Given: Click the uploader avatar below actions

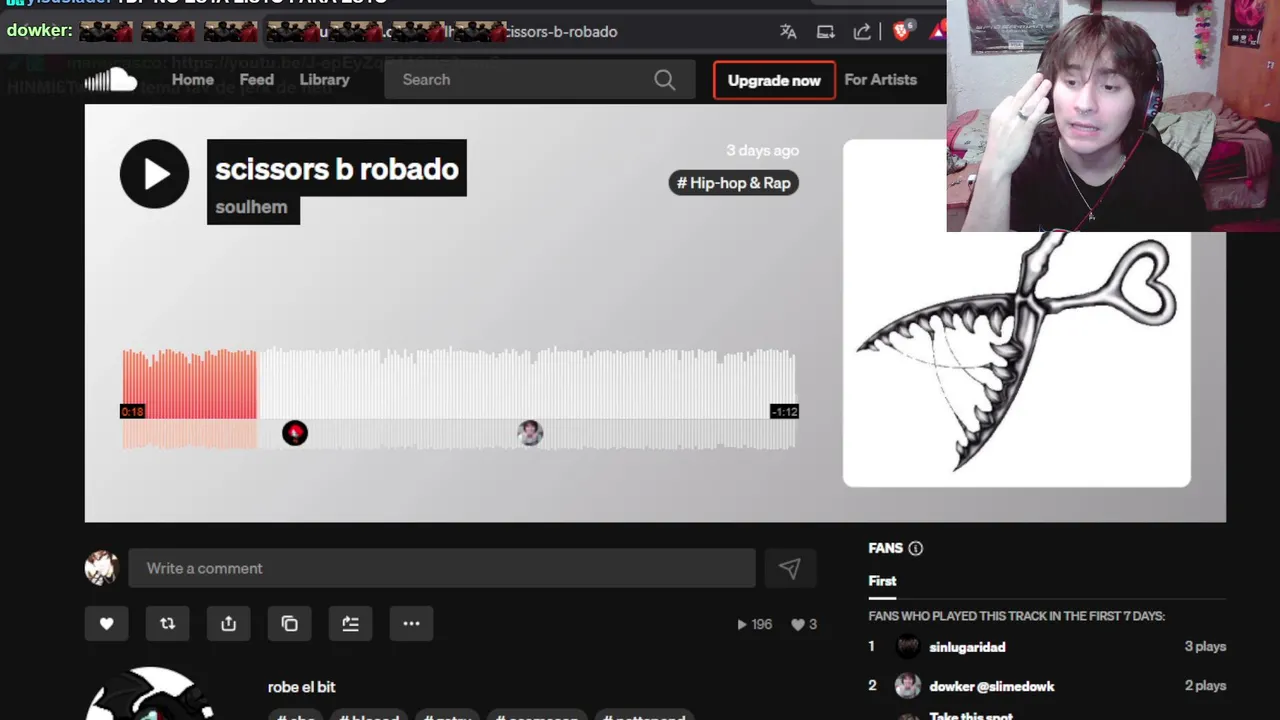Looking at the screenshot, I should pos(150,694).
